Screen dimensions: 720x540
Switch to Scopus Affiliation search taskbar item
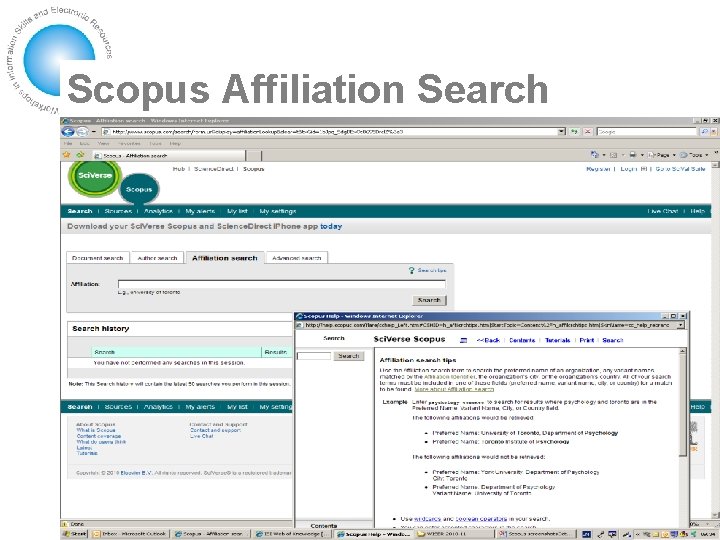point(211,534)
